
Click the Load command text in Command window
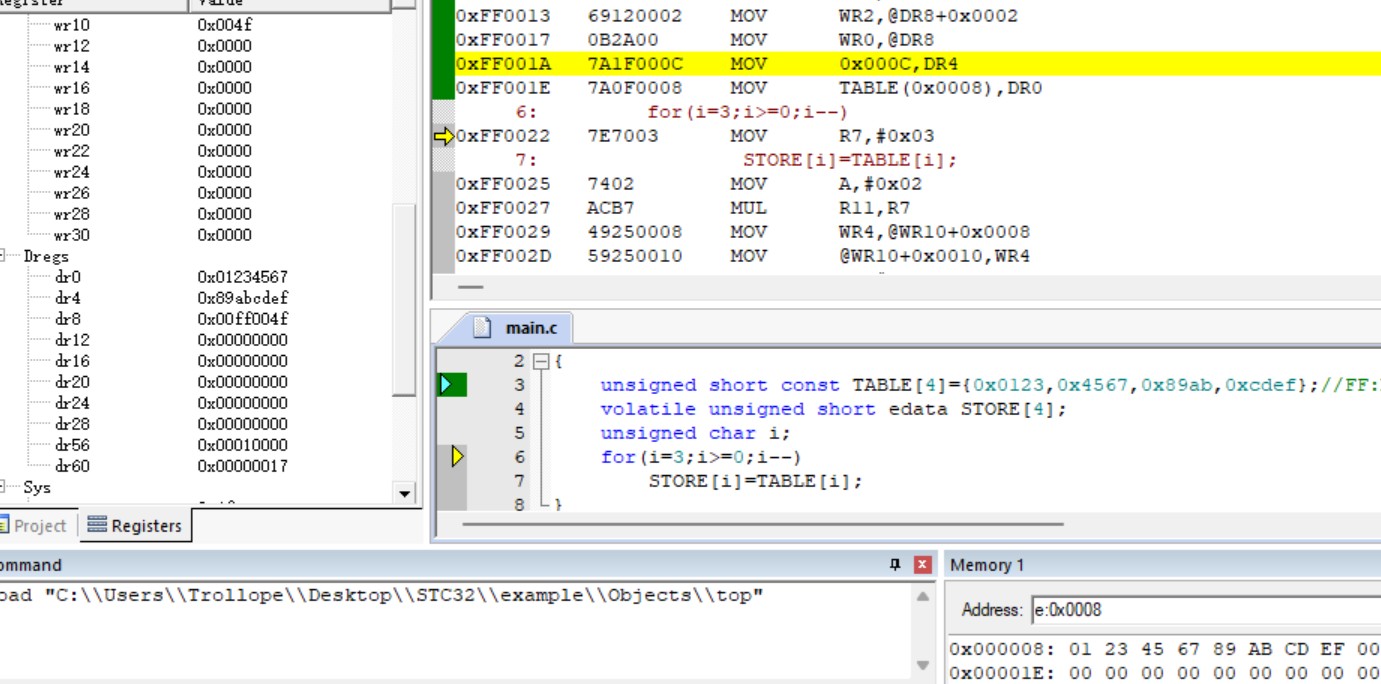(382, 596)
